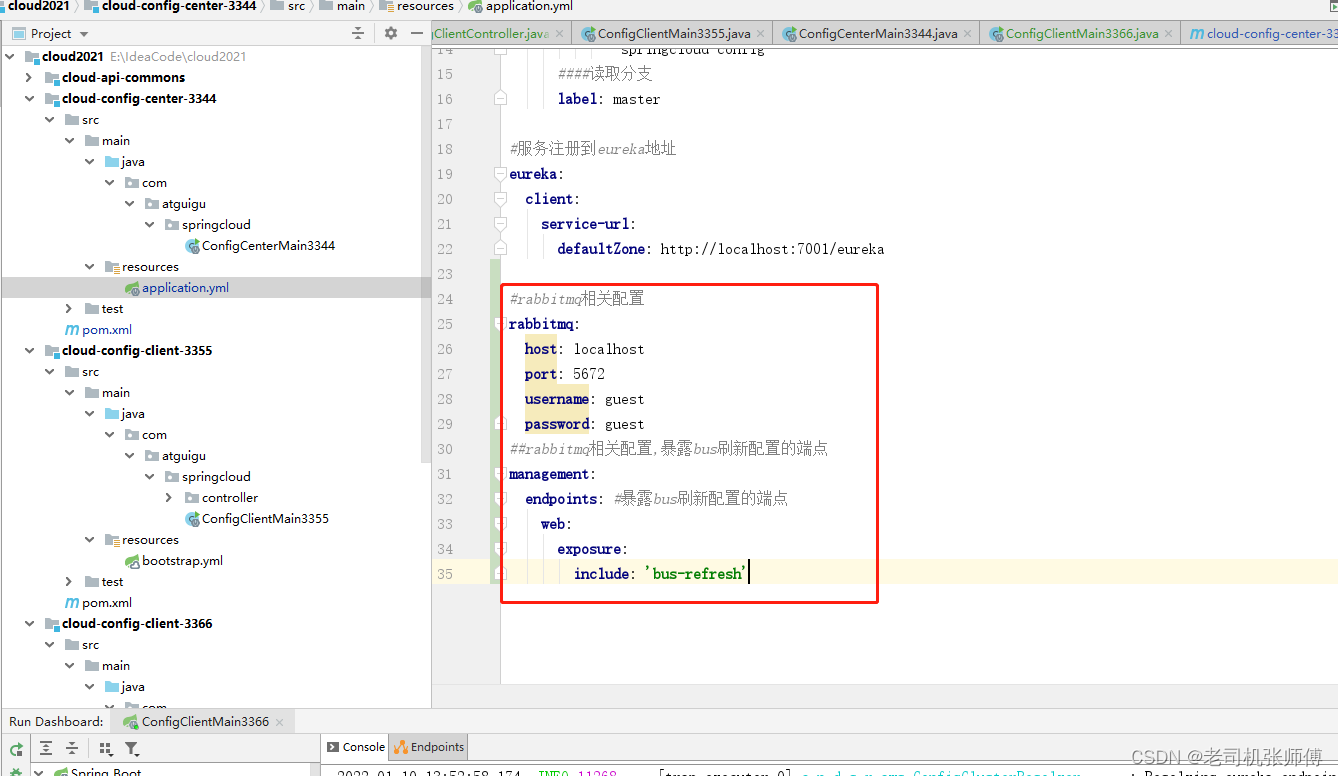Screen dimensions: 1338x776
Task: Collapse all Run Dashboard nodes
Action: (x=72, y=748)
